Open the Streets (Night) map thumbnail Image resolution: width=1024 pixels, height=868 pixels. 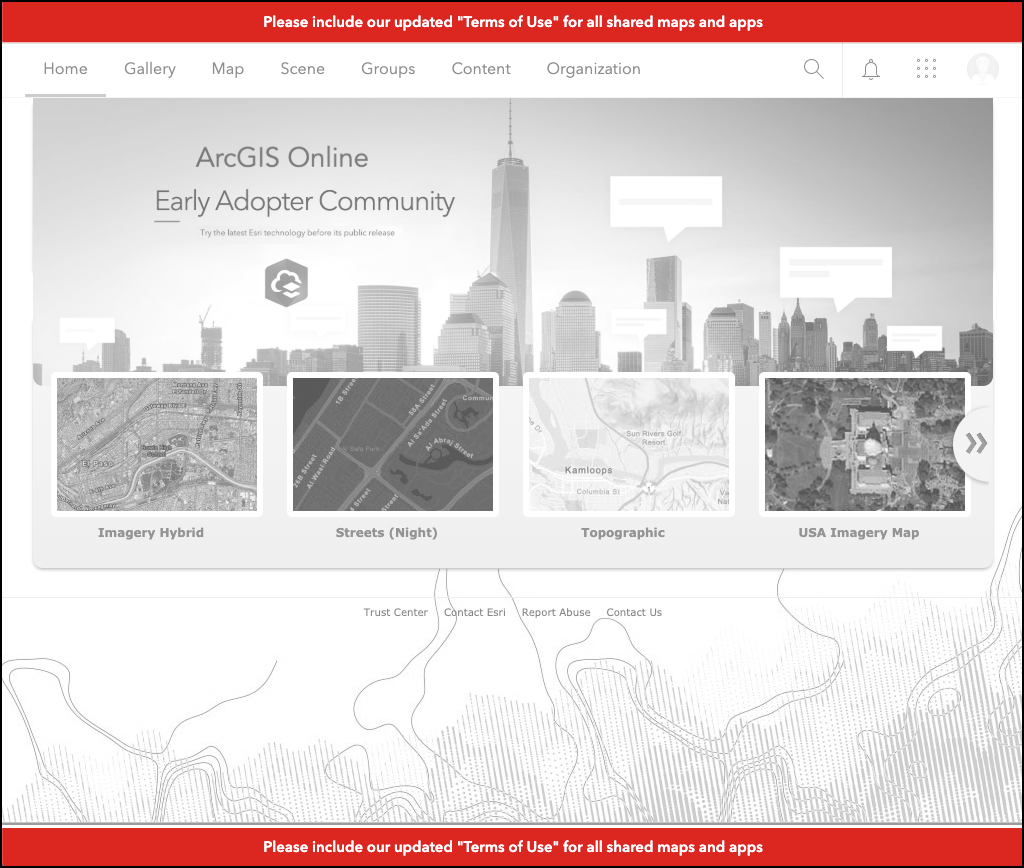[x=392, y=444]
